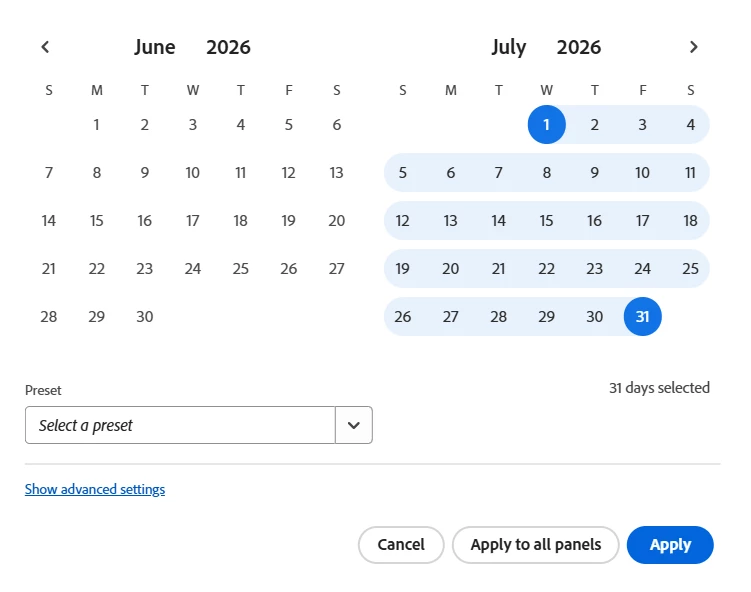Click July 26 in the calendar
751x592 pixels.
click(x=403, y=317)
